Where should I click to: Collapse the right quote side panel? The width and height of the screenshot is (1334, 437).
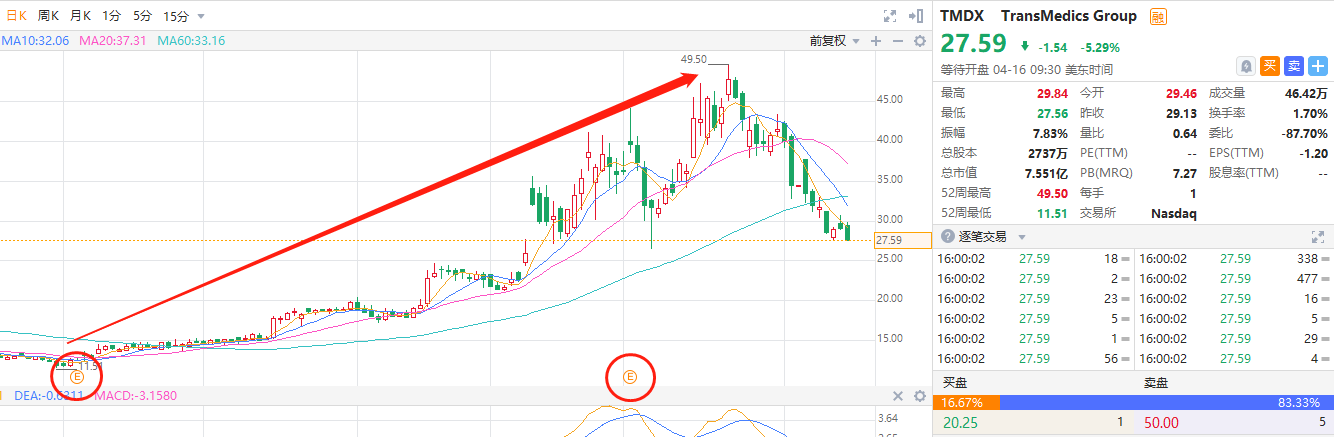click(x=915, y=16)
